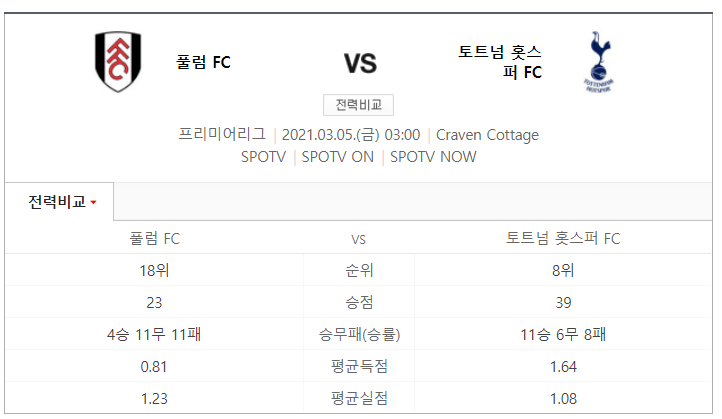Click the 승점 row label
Image resolution: width=722 pixels, height=419 pixels.
[359, 303]
